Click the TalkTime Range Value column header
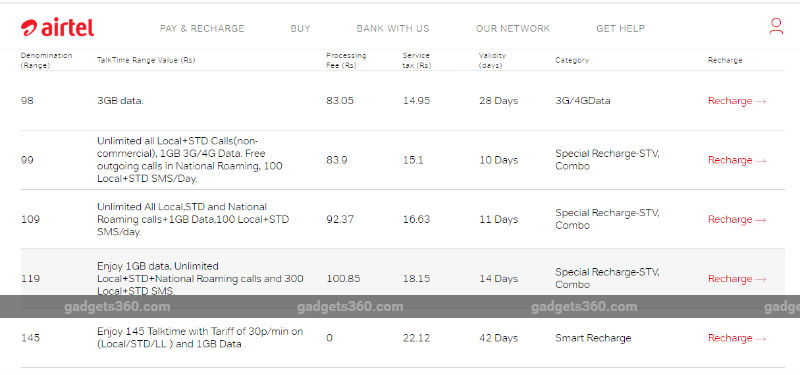800x375 pixels. point(146,60)
